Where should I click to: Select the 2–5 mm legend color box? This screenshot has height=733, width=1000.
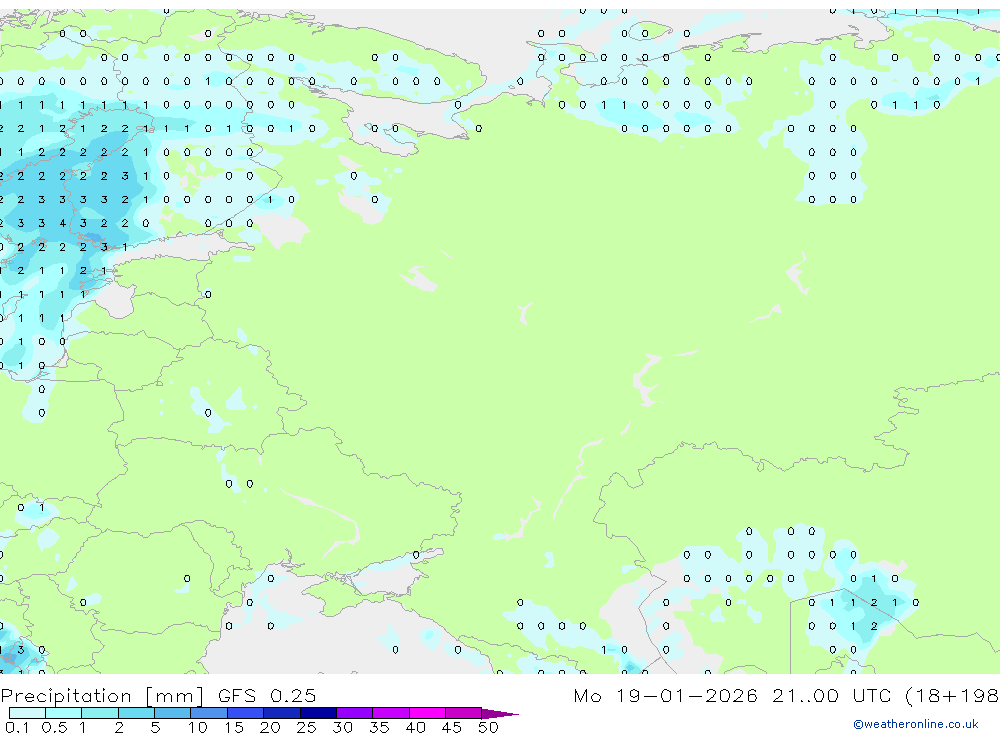136,713
